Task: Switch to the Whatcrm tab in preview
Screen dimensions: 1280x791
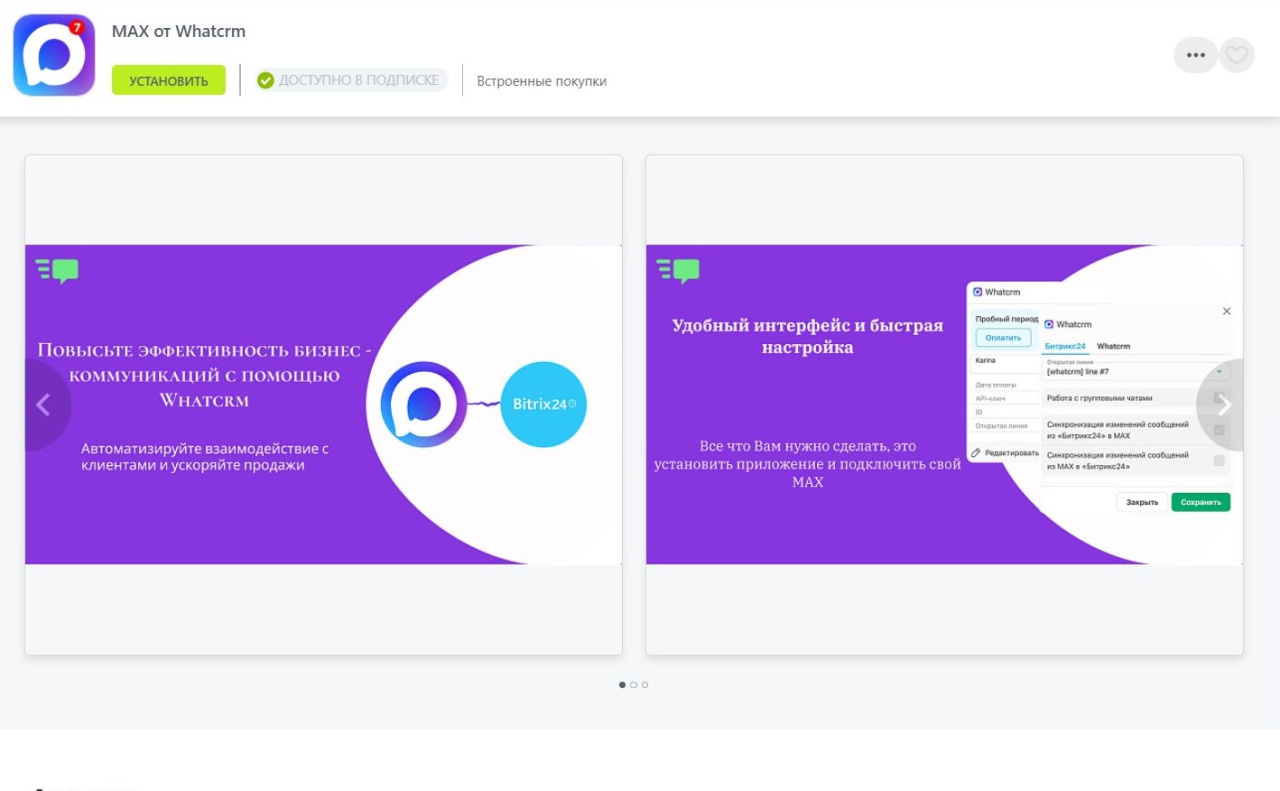Action: pos(1113,346)
